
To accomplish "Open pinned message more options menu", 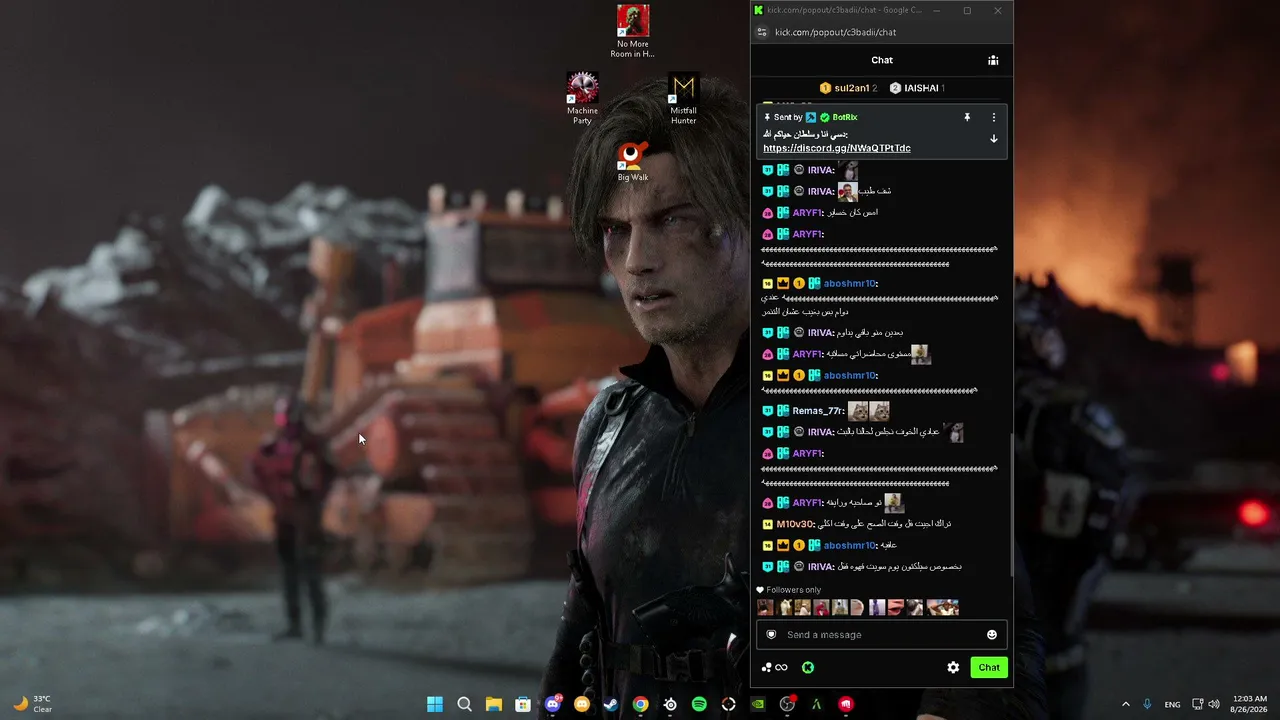I will point(993,118).
